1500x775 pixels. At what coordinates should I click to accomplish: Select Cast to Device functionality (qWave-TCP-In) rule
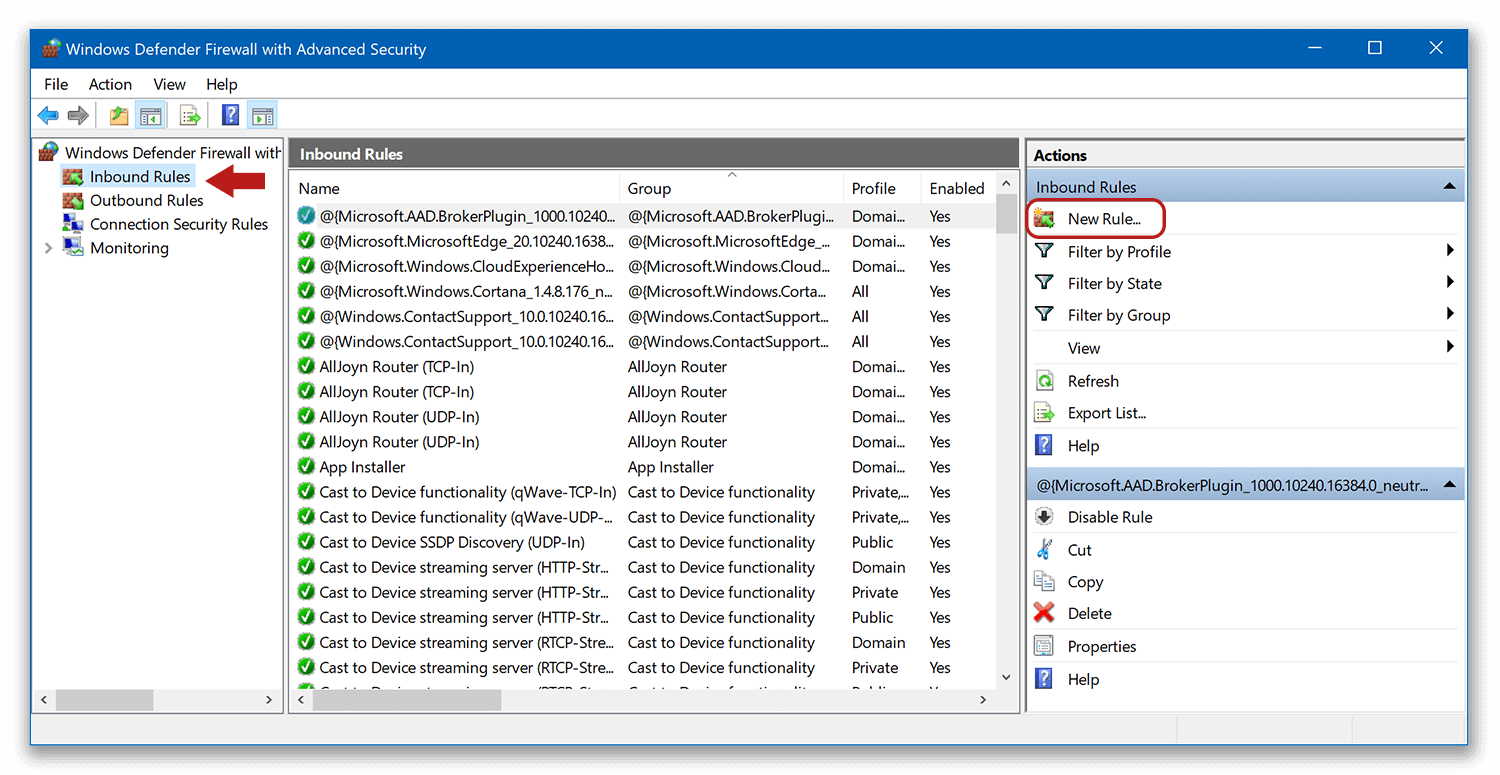click(643, 492)
